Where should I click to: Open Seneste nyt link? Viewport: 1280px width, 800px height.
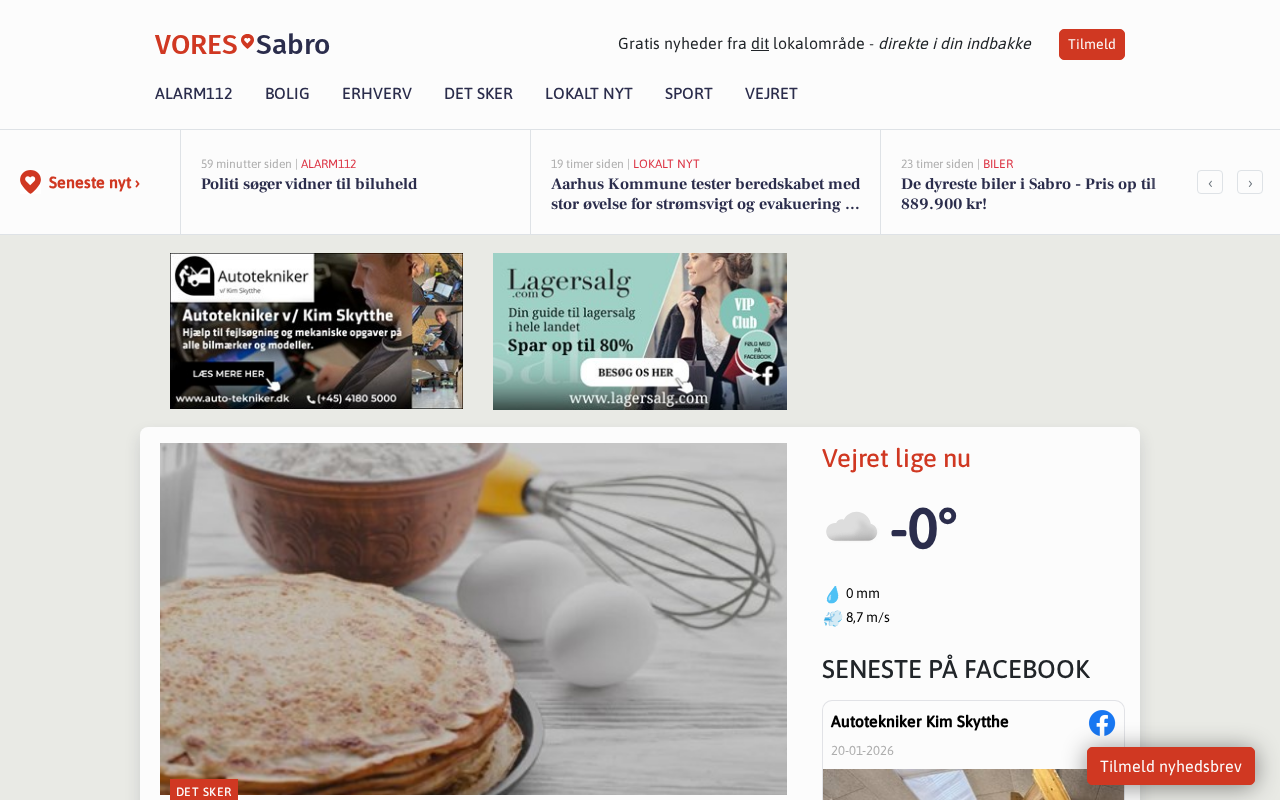pyautogui.click(x=94, y=183)
